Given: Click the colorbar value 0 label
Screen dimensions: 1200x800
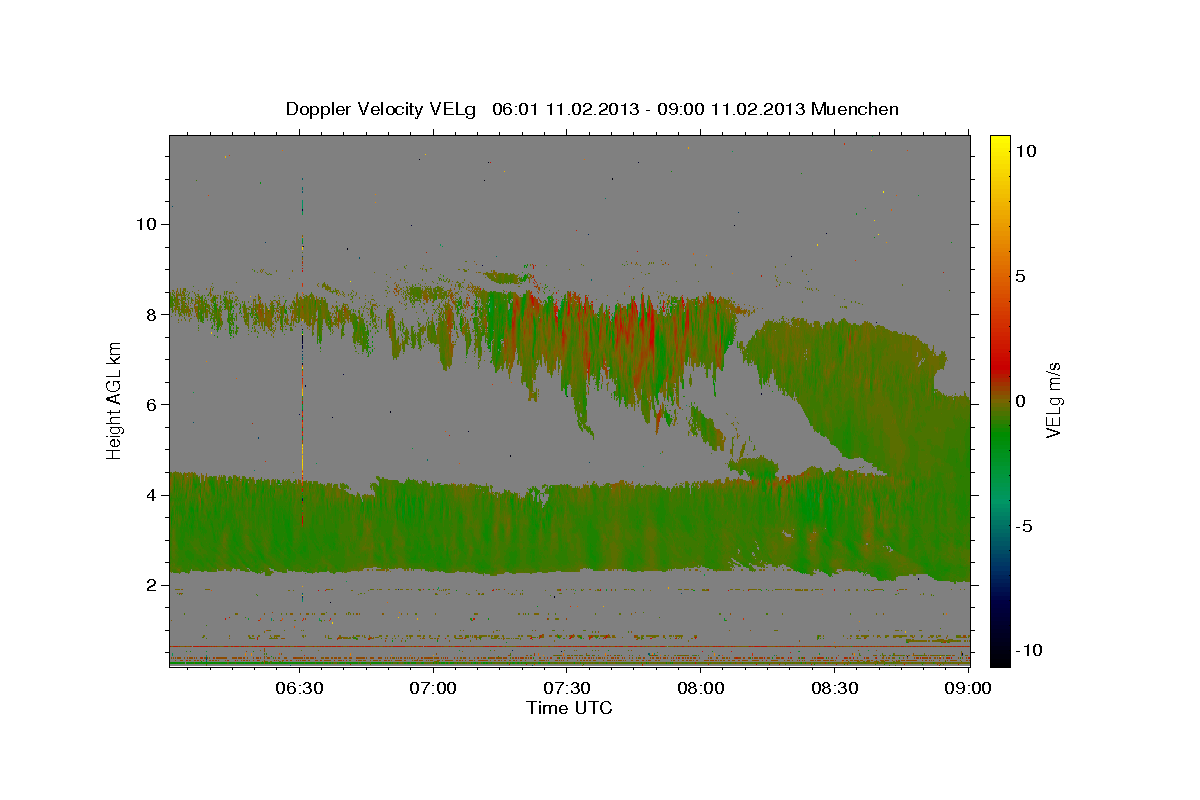Looking at the screenshot, I should point(1020,401).
